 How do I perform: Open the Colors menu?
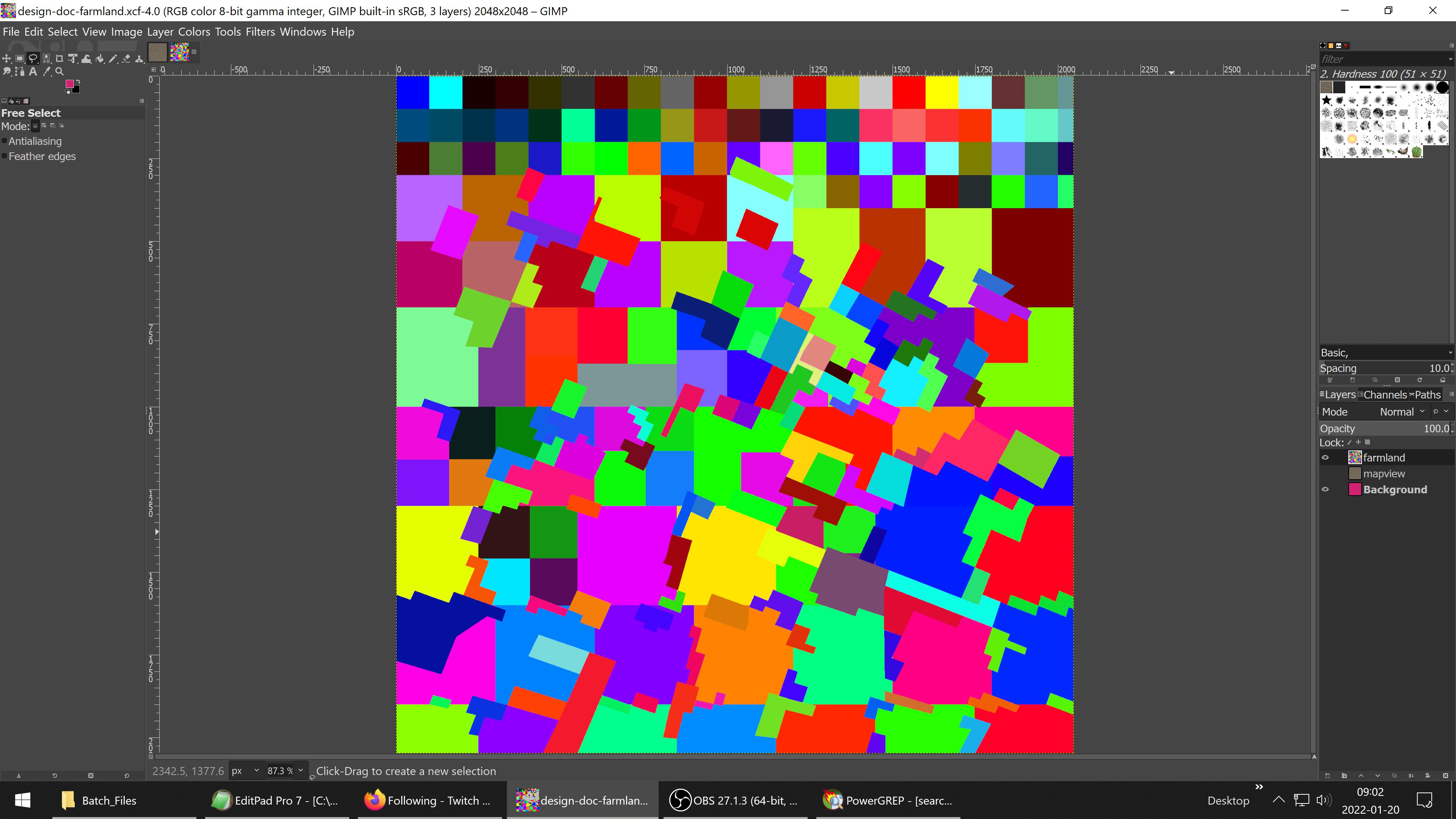194,32
